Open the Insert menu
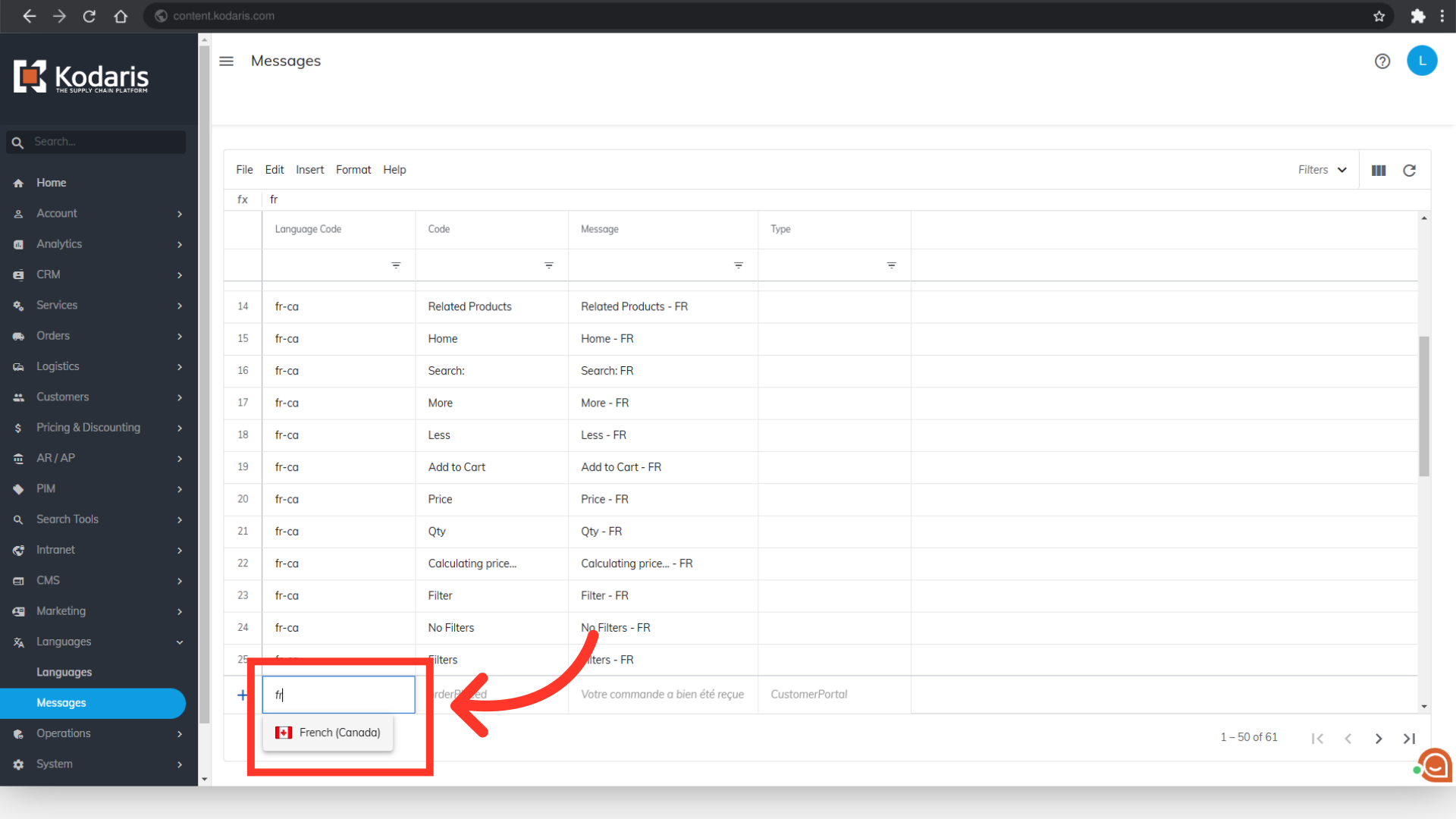 pyautogui.click(x=309, y=170)
